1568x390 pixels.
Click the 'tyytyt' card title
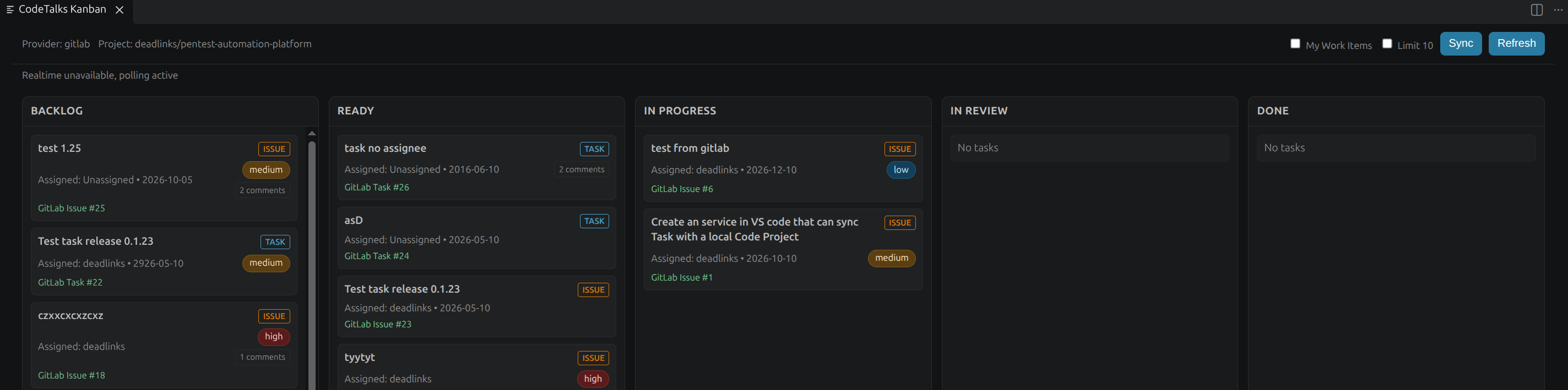pos(360,358)
